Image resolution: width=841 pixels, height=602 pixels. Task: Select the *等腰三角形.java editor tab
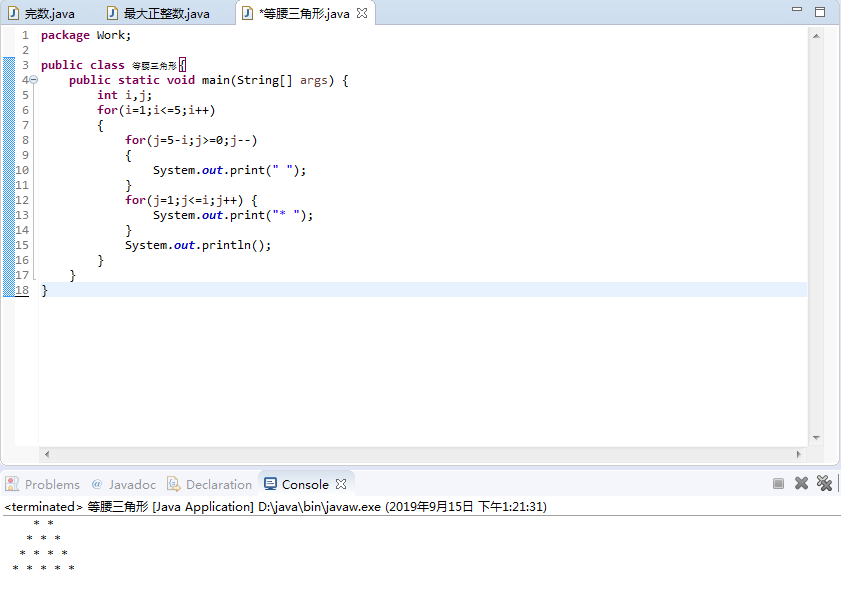pos(304,13)
